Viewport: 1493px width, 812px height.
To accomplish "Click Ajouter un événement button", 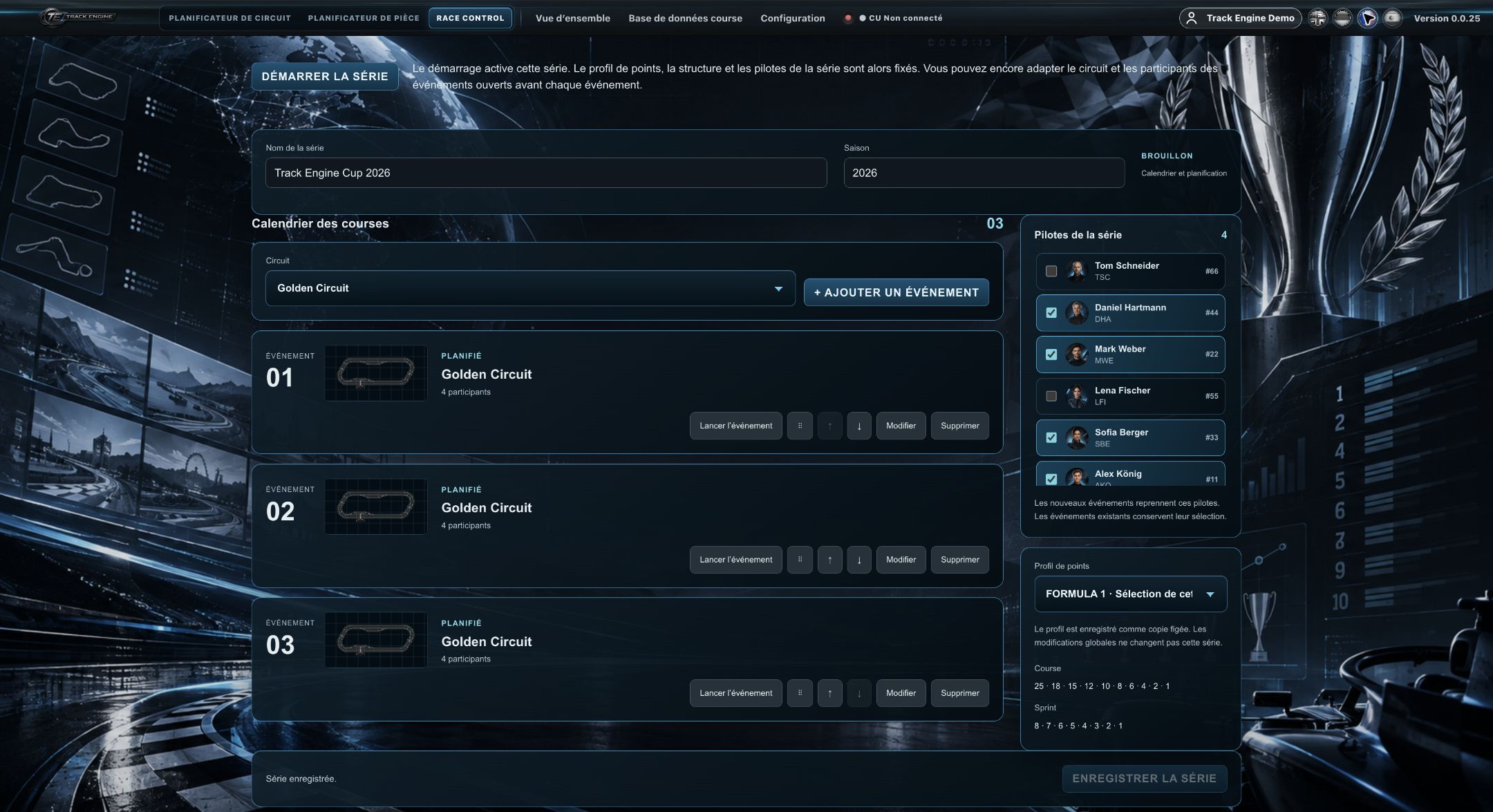I will 896,292.
